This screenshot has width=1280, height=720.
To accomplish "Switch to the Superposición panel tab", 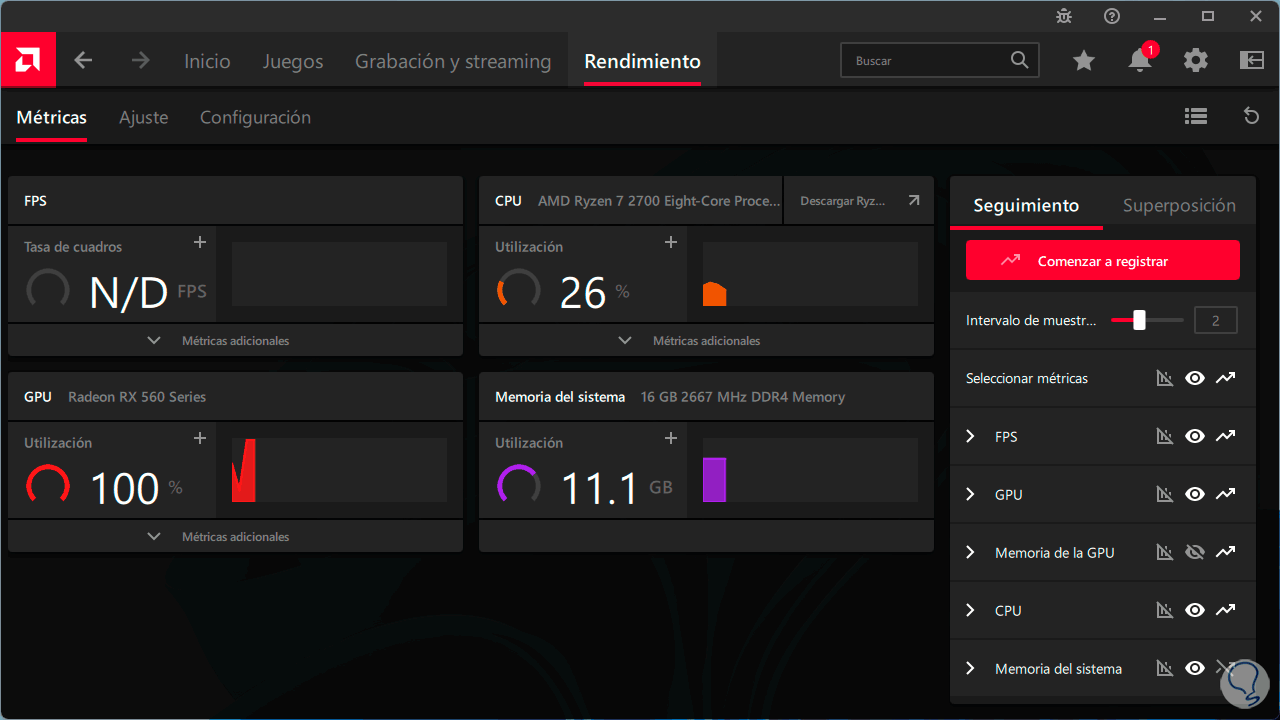I will [x=1179, y=205].
